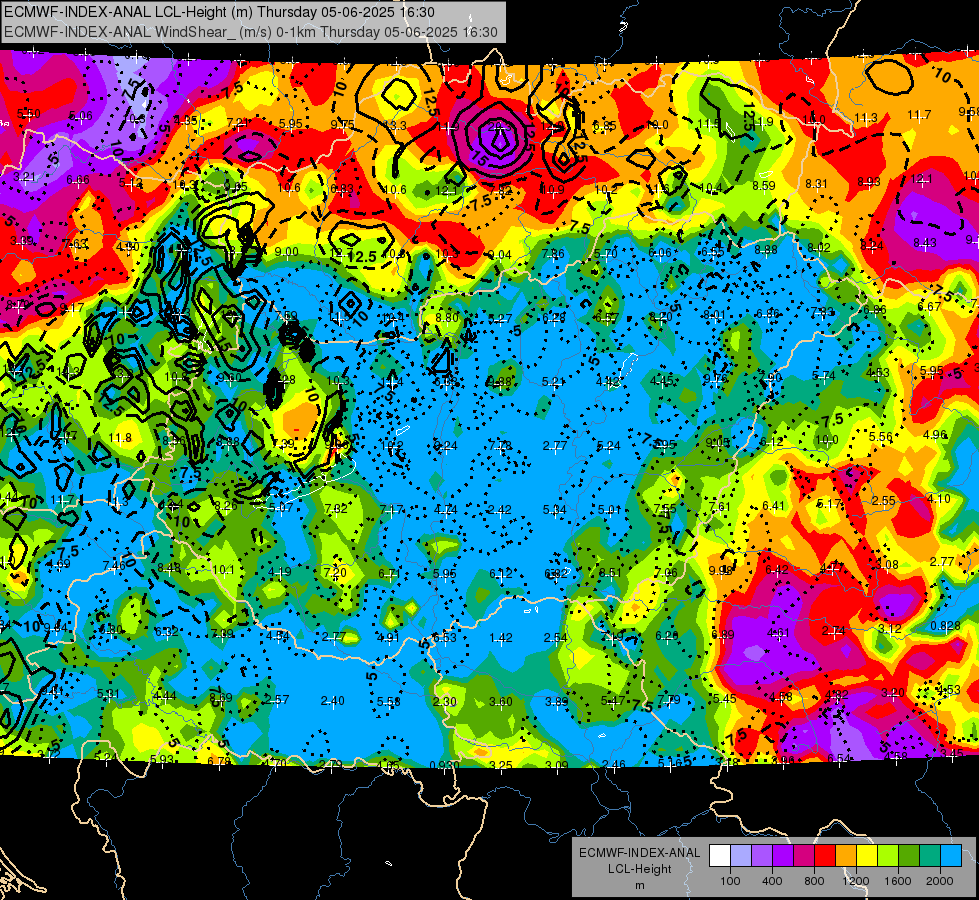Click the dark green legend swatch
The image size is (979, 900).
pos(908,856)
